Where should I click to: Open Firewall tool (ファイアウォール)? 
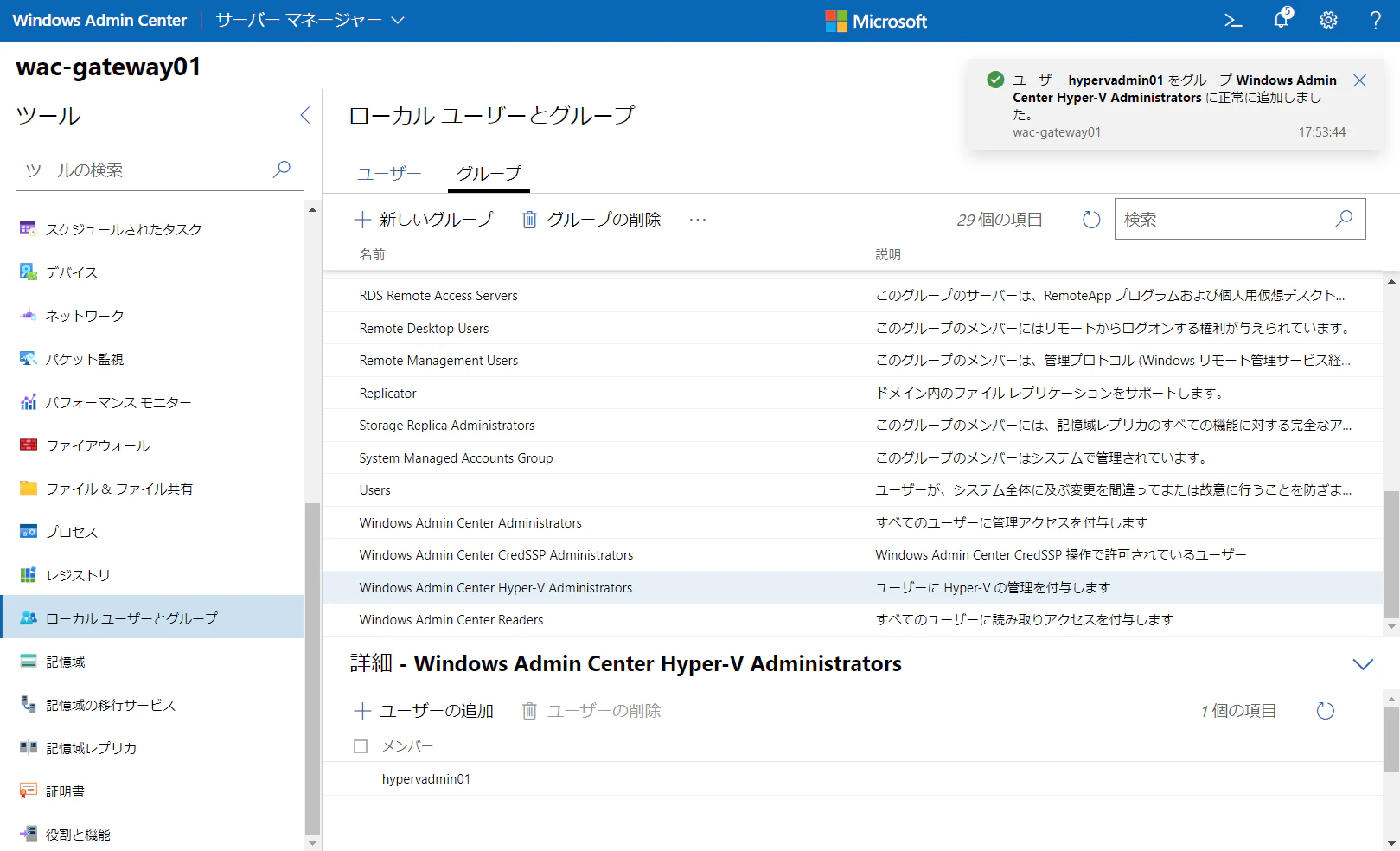(x=153, y=445)
